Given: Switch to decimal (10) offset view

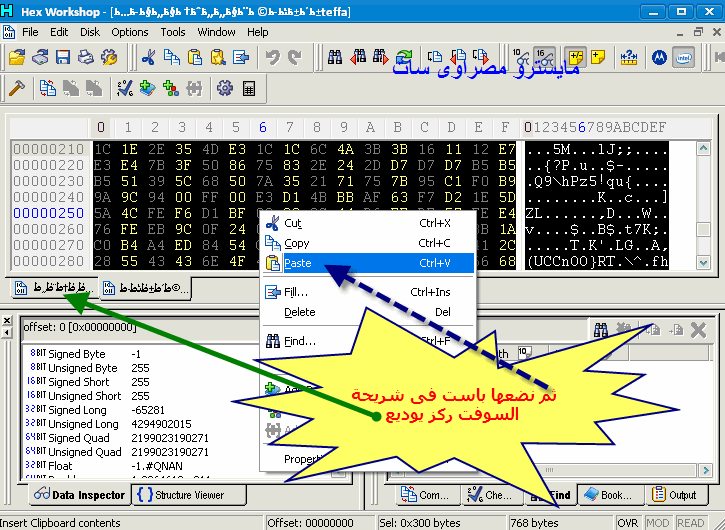Looking at the screenshot, I should click(x=521, y=57).
